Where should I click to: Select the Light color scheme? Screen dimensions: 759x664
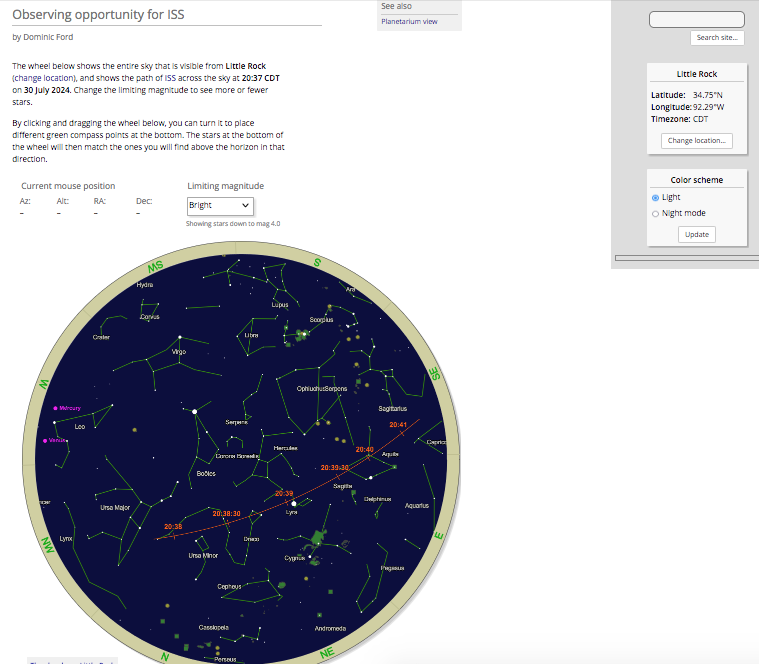[x=655, y=197]
